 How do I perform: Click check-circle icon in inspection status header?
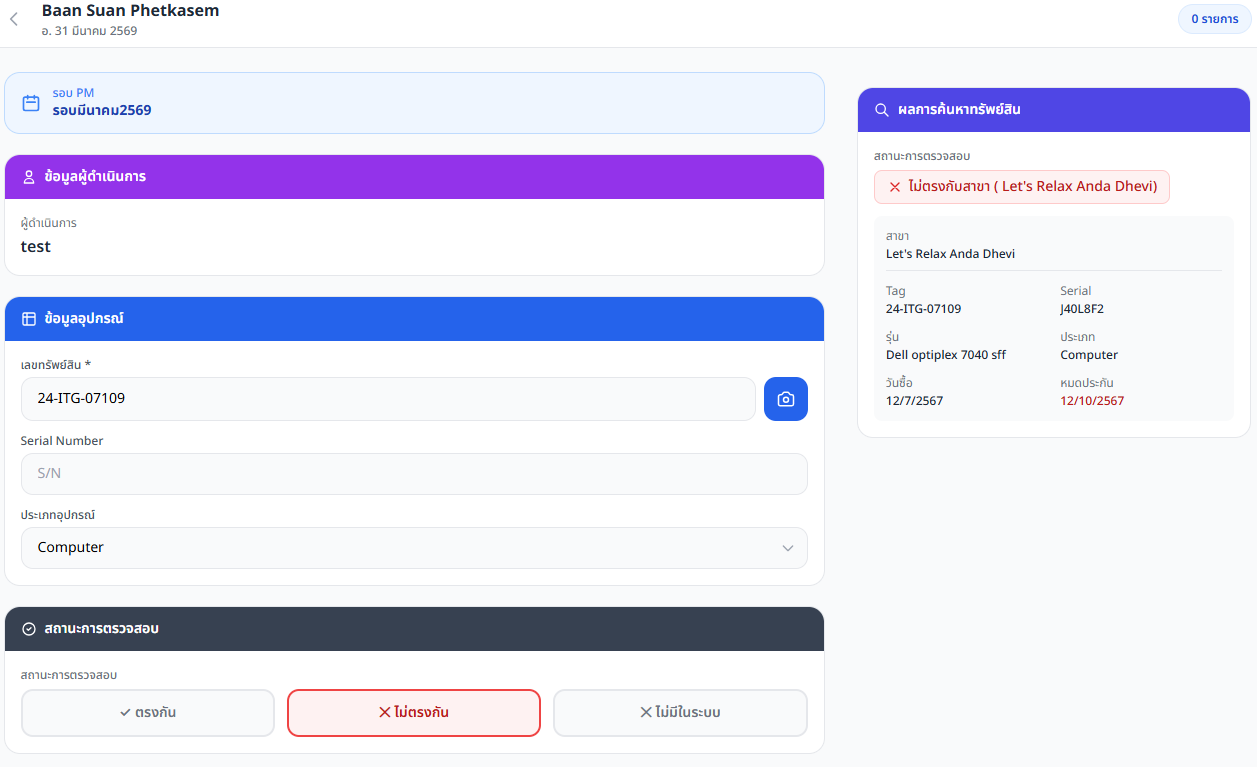tap(29, 629)
